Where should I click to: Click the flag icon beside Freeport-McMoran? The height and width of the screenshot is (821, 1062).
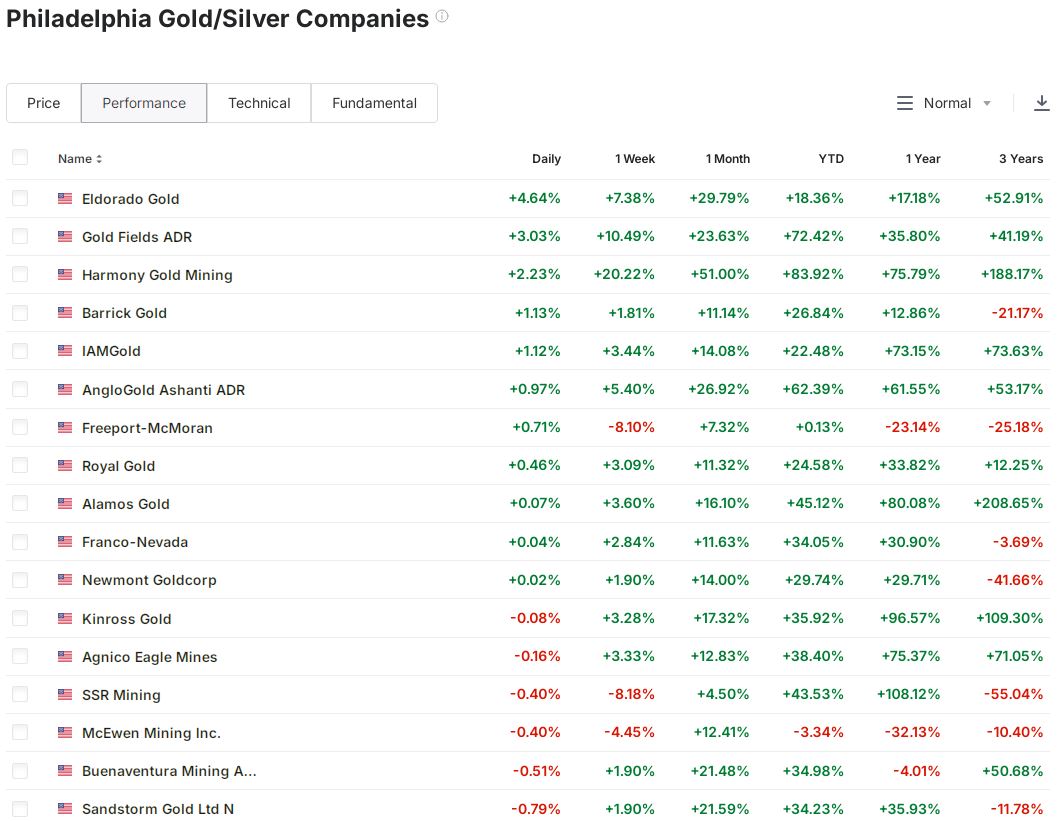(65, 428)
